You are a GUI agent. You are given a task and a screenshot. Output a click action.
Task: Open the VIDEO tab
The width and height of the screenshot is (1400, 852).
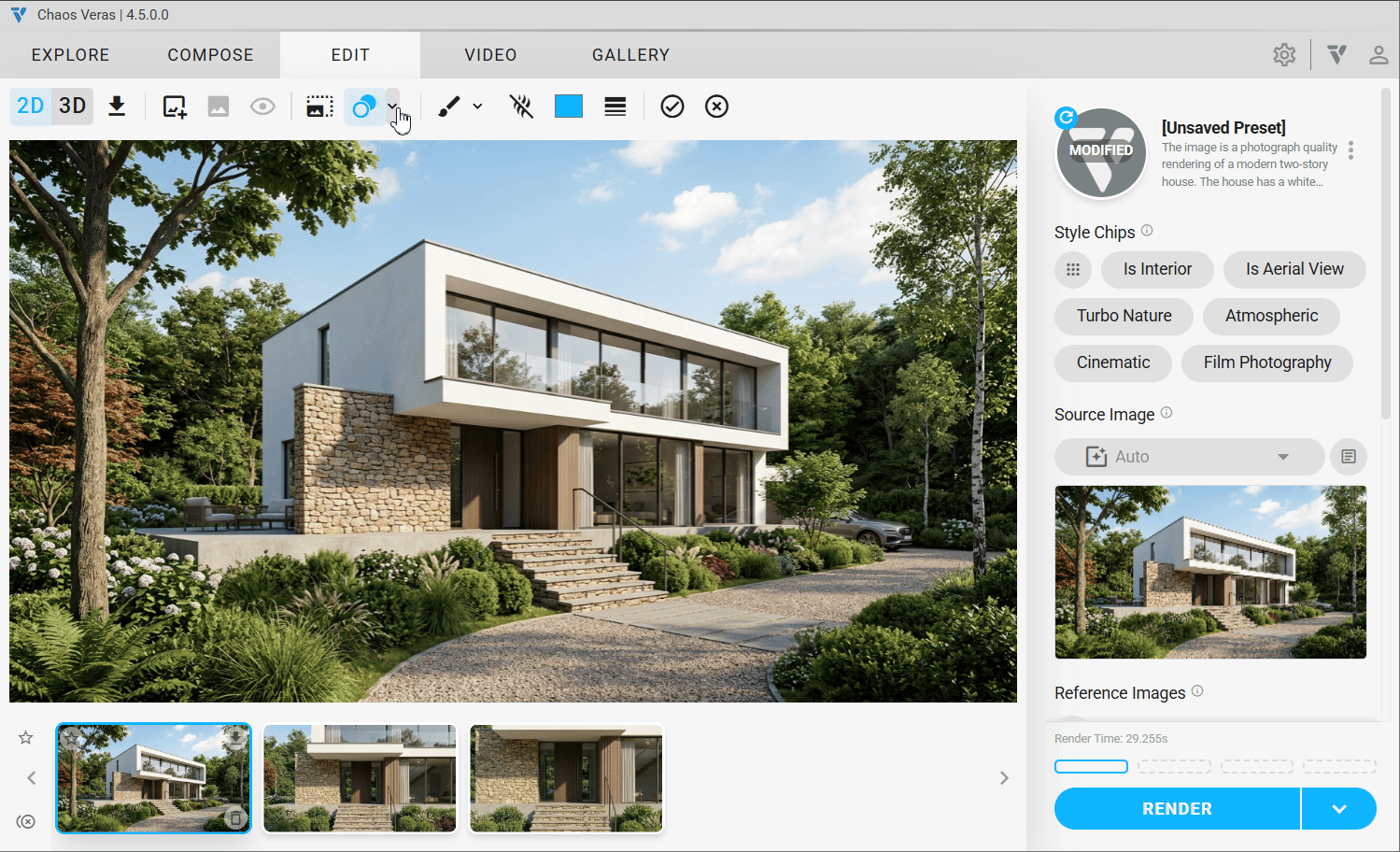(490, 55)
